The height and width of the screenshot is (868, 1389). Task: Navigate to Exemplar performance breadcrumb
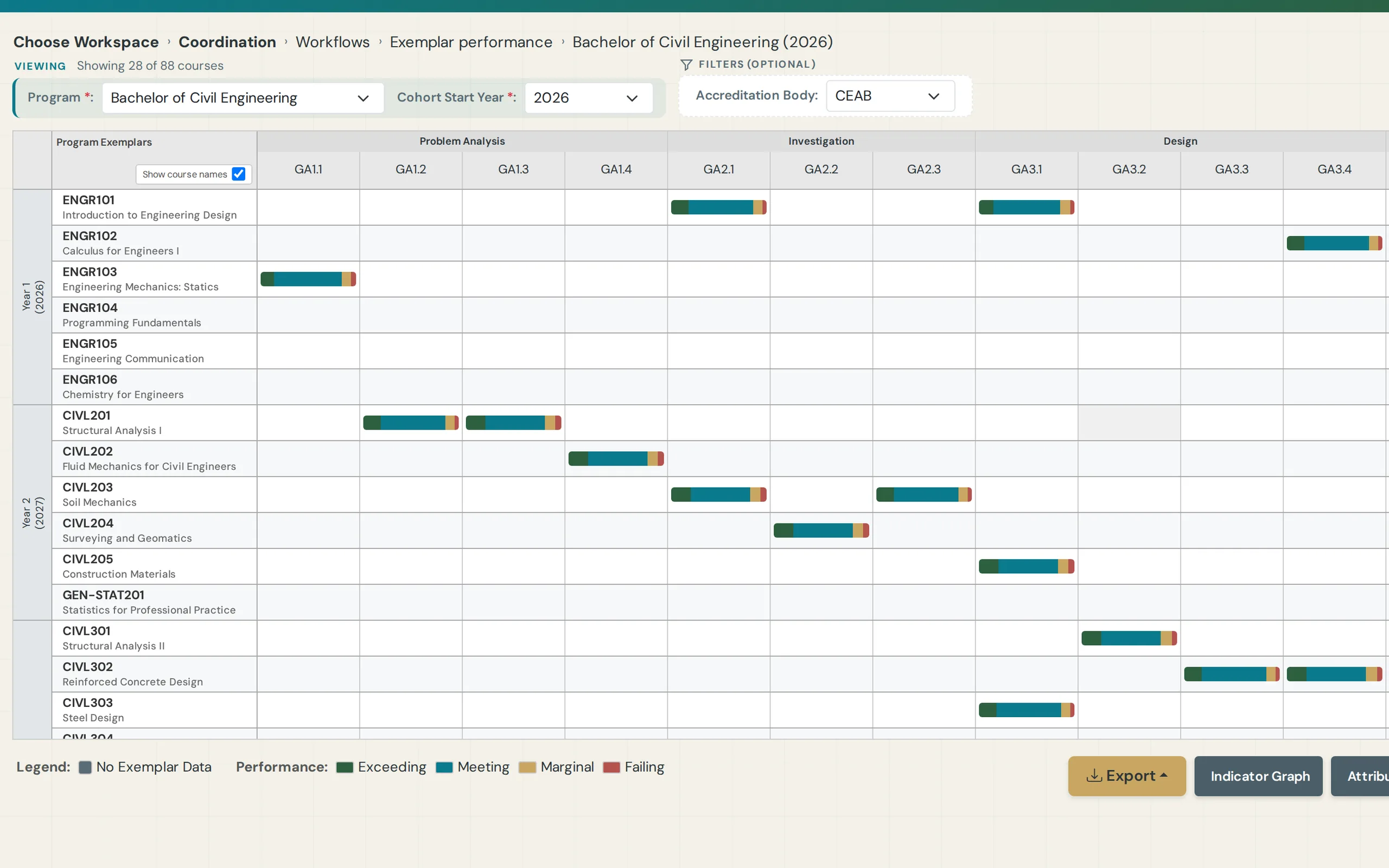[x=470, y=42]
